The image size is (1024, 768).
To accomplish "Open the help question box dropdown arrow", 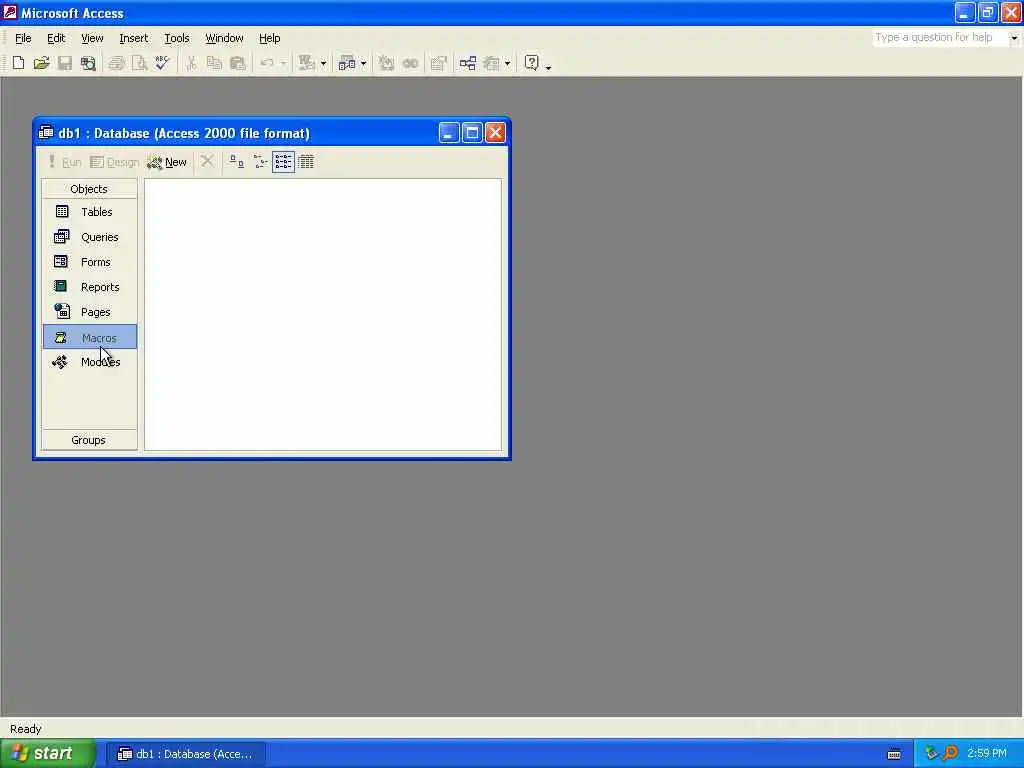I will [x=1014, y=38].
